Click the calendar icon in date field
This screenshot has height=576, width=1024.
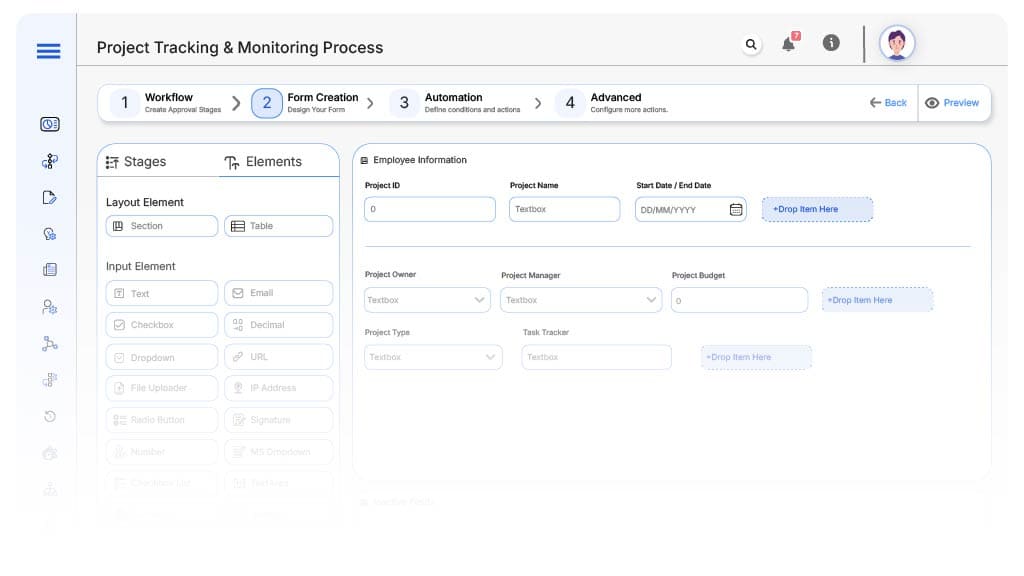pos(736,210)
